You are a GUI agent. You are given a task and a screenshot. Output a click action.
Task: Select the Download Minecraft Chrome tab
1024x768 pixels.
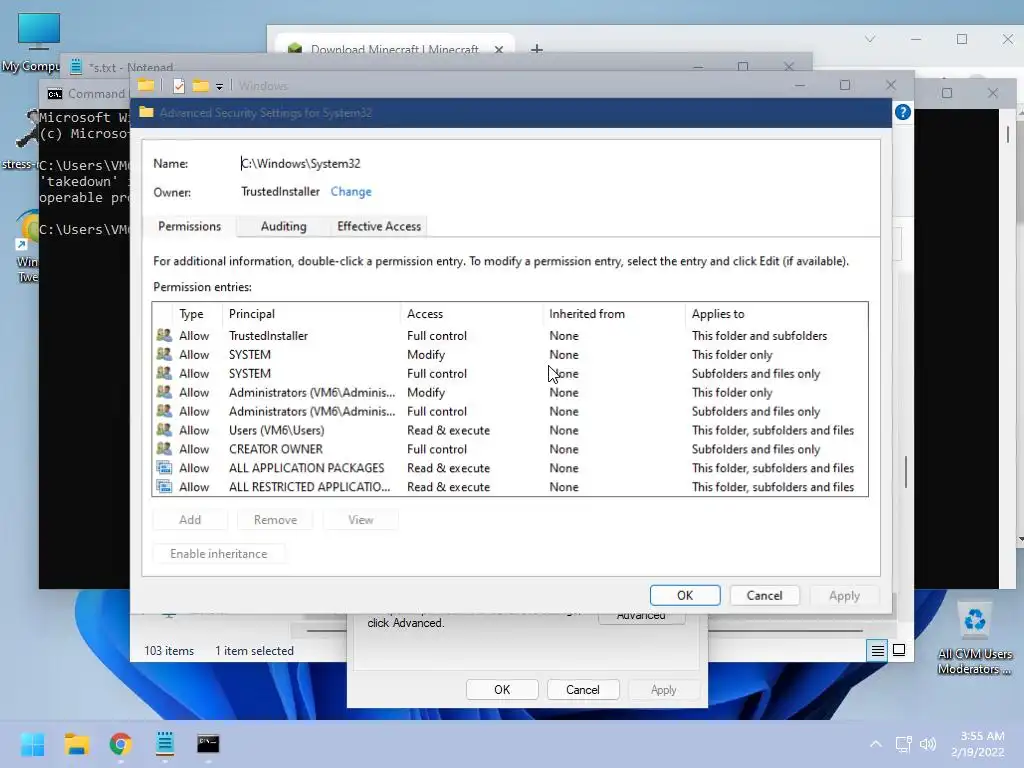coord(394,50)
